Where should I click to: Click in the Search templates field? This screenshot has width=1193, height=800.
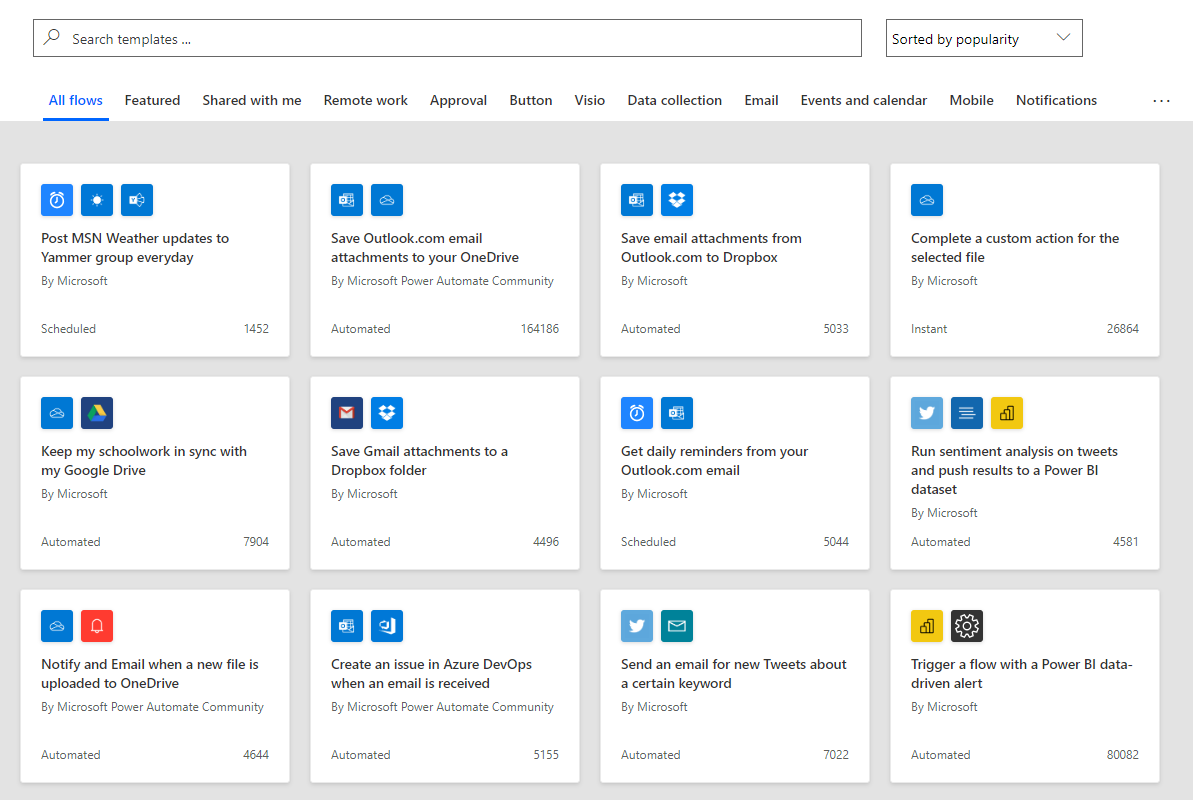tap(447, 38)
